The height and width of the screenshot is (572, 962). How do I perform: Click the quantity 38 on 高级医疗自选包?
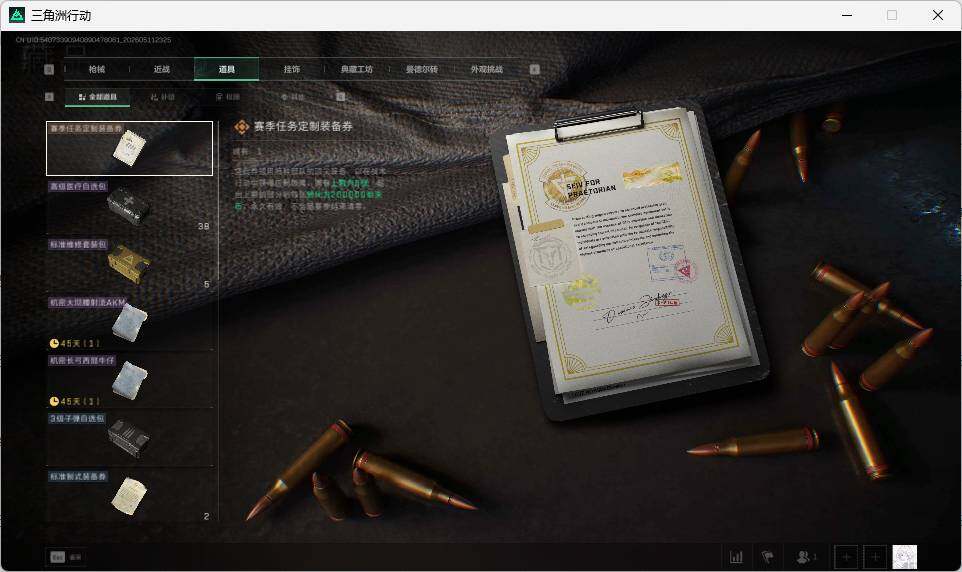point(204,226)
